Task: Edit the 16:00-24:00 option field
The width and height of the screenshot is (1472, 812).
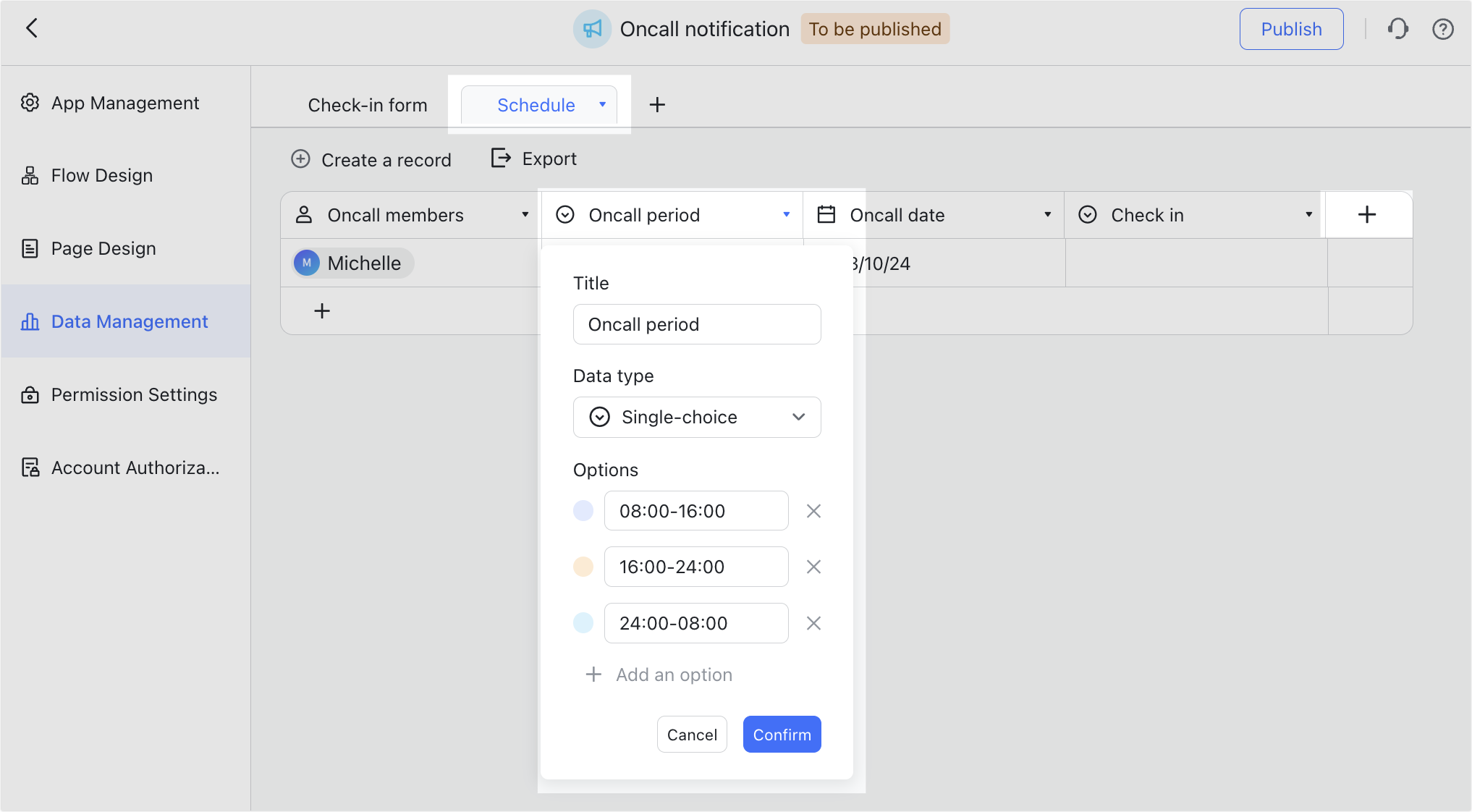Action: pyautogui.click(x=696, y=567)
